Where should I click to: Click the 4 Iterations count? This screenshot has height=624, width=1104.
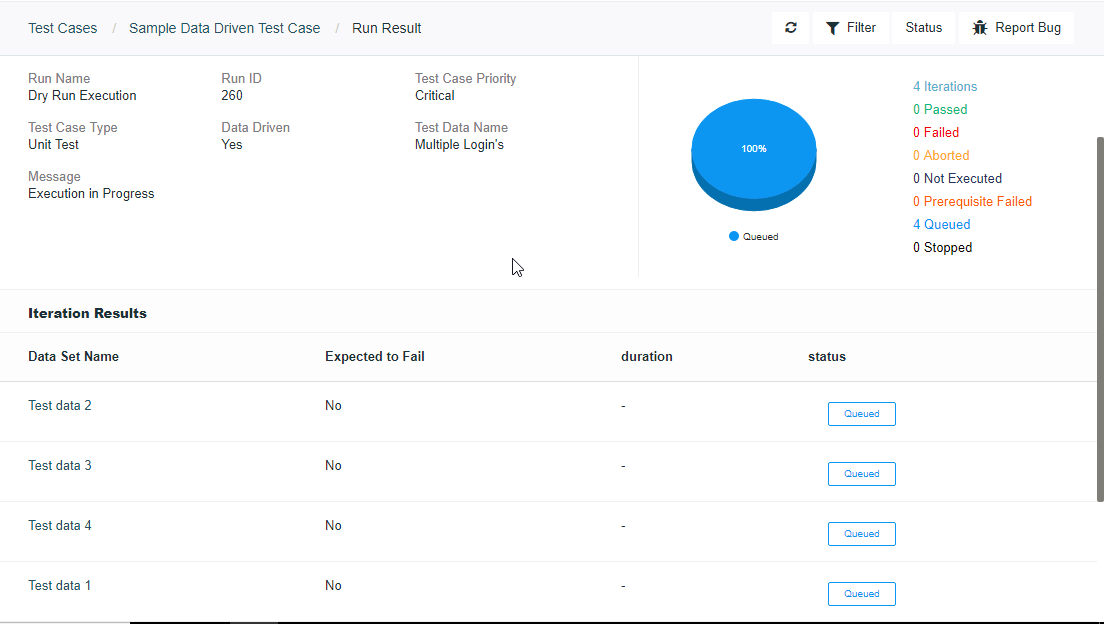(945, 87)
